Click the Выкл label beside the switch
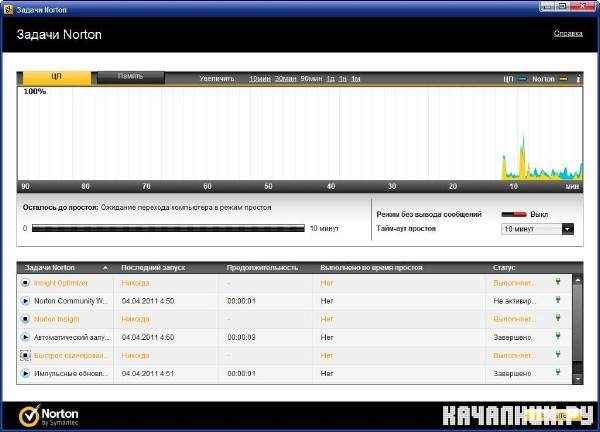 click(x=539, y=215)
